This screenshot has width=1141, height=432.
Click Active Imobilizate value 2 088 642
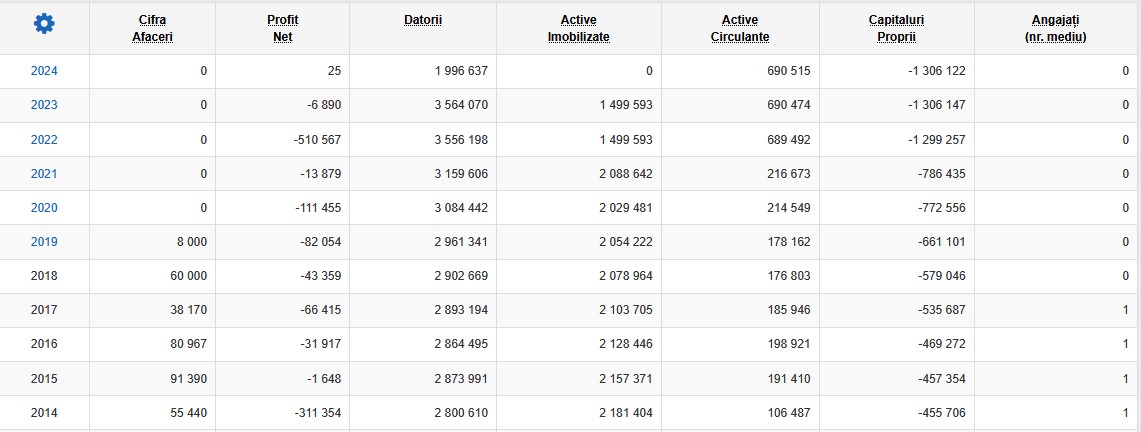(x=626, y=174)
